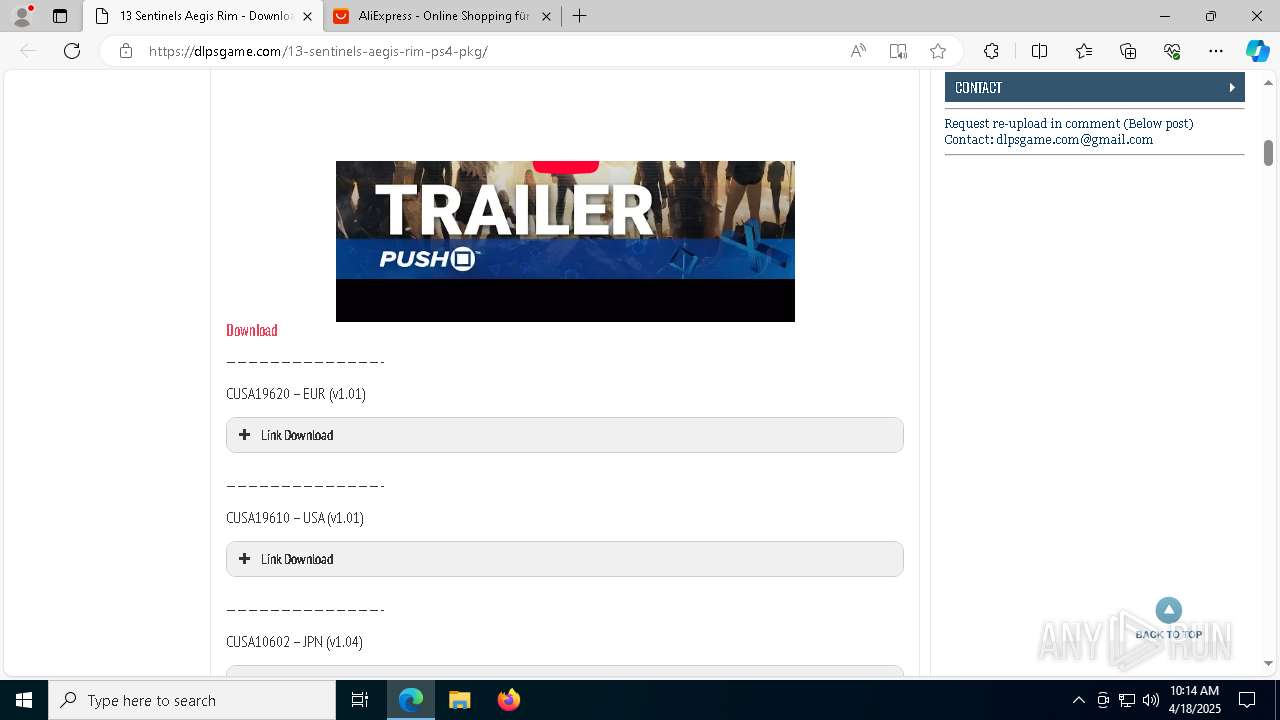1280x720 pixels.
Task: Select CUSA19620 – EUR (v1.01) text
Action: 296,394
